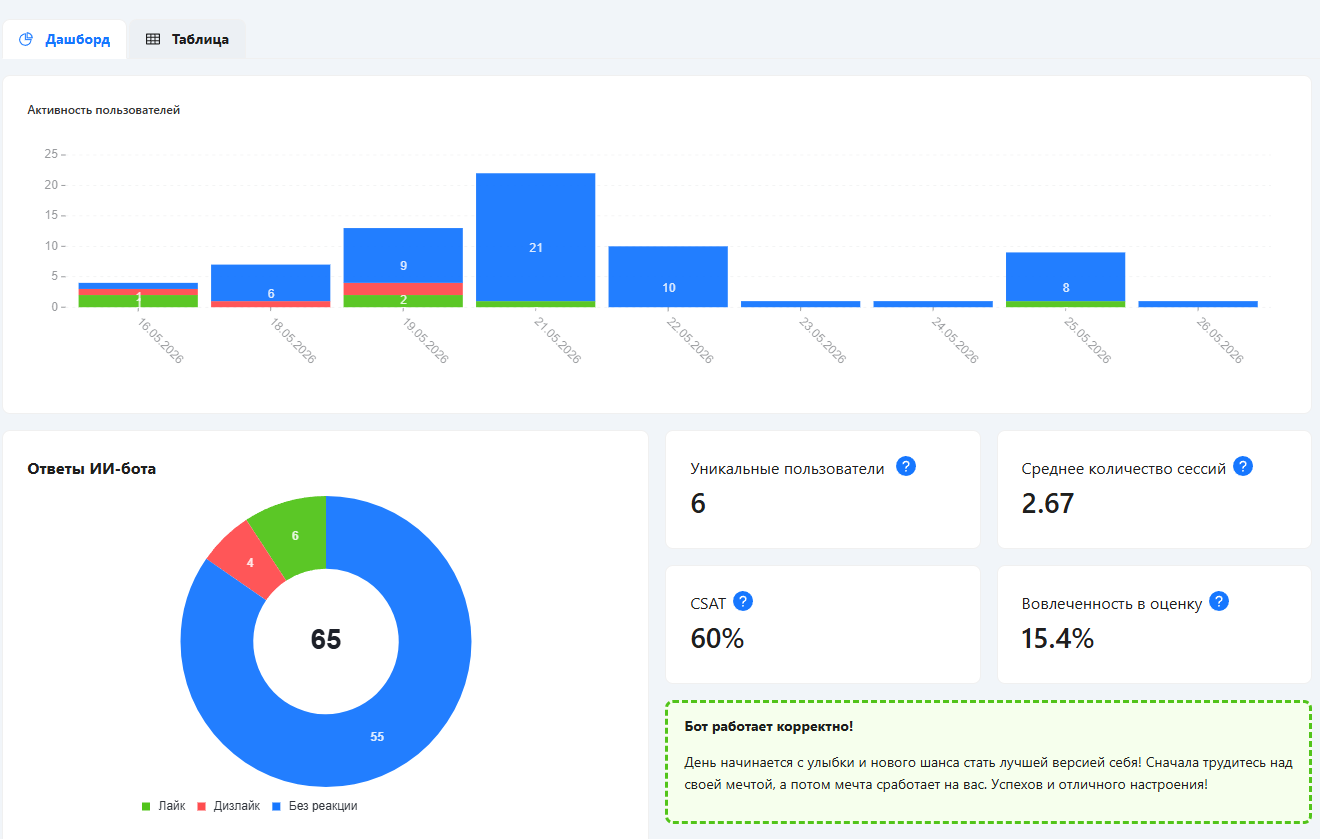Select the blue 55 donut segment
Screen dimensions: 1320x839
coord(377,736)
